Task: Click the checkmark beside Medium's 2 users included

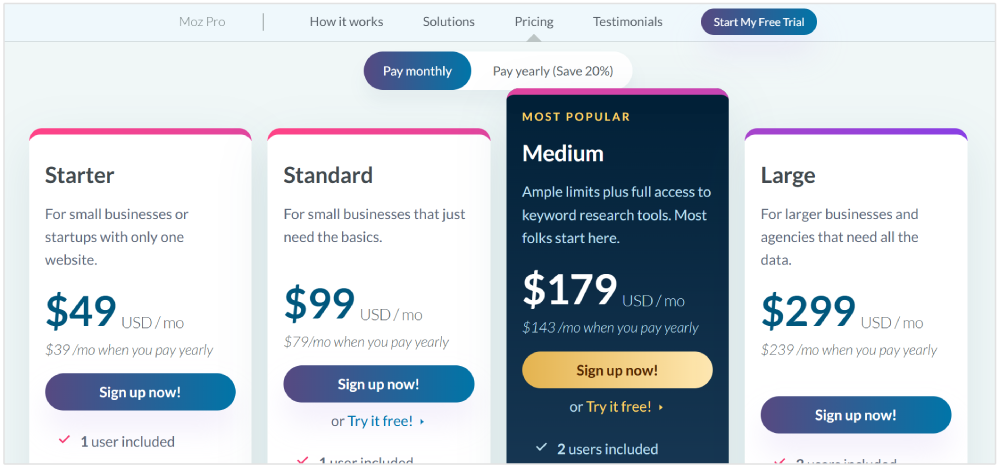Action: point(541,447)
